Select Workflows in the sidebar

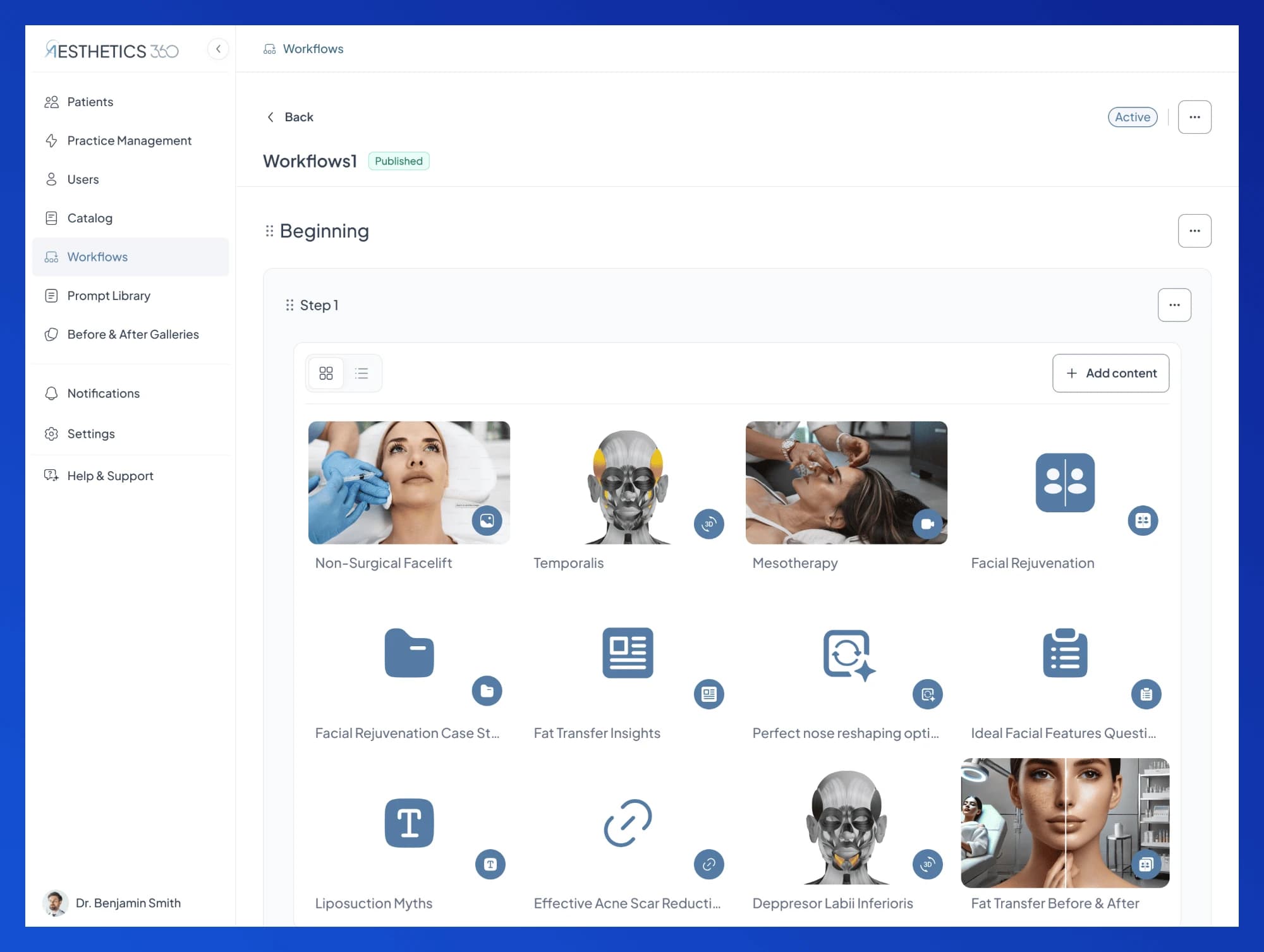pos(130,256)
